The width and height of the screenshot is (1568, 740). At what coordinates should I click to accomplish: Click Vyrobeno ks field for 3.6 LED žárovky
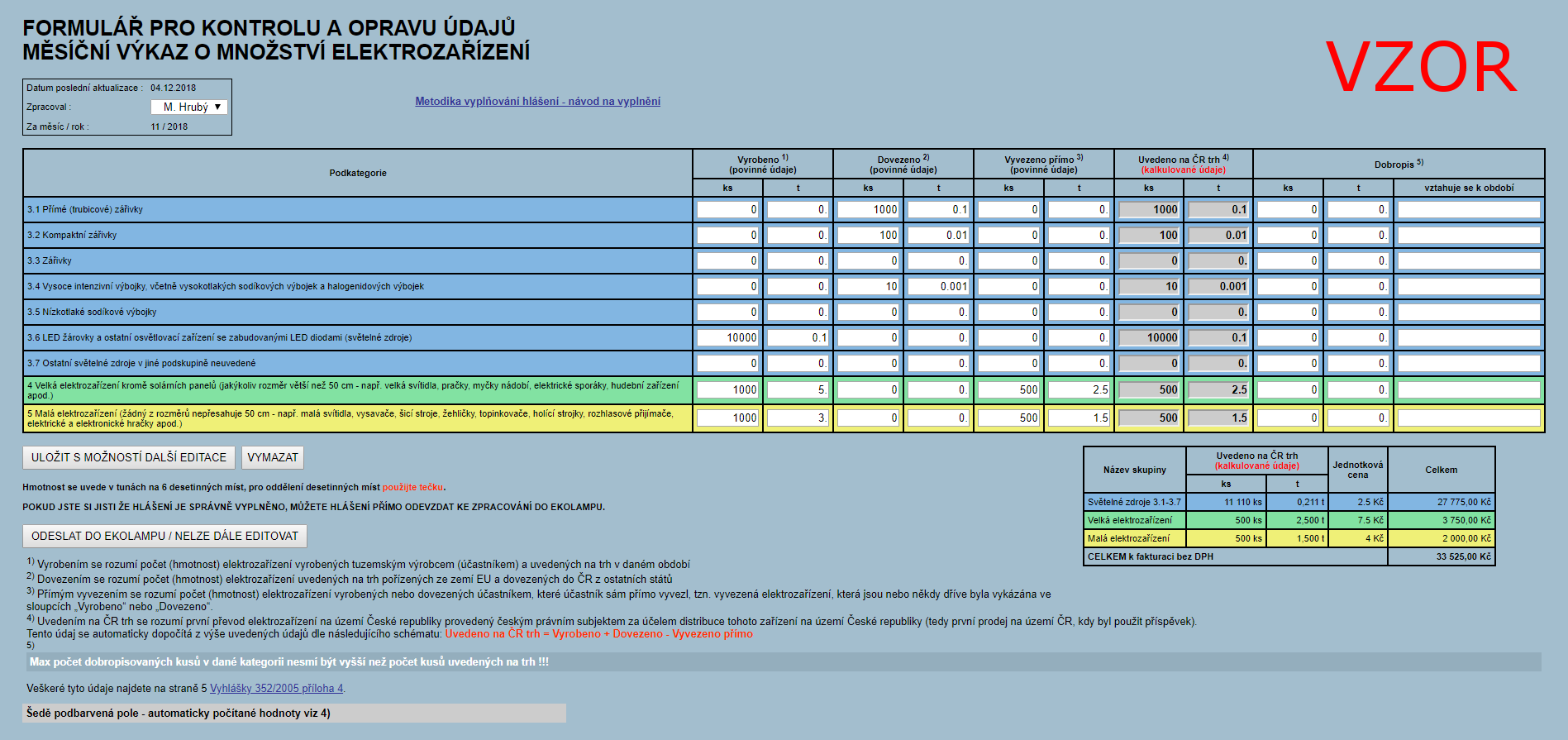pos(727,338)
